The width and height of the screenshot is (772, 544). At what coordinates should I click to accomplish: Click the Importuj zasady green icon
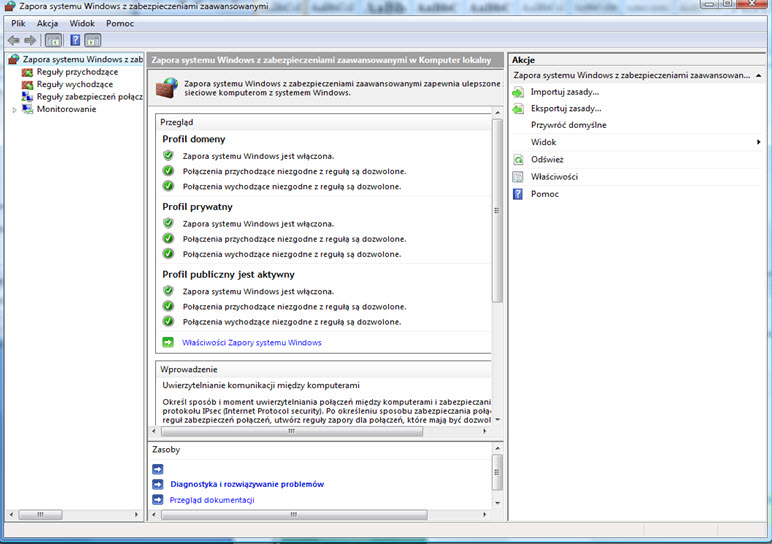518,92
